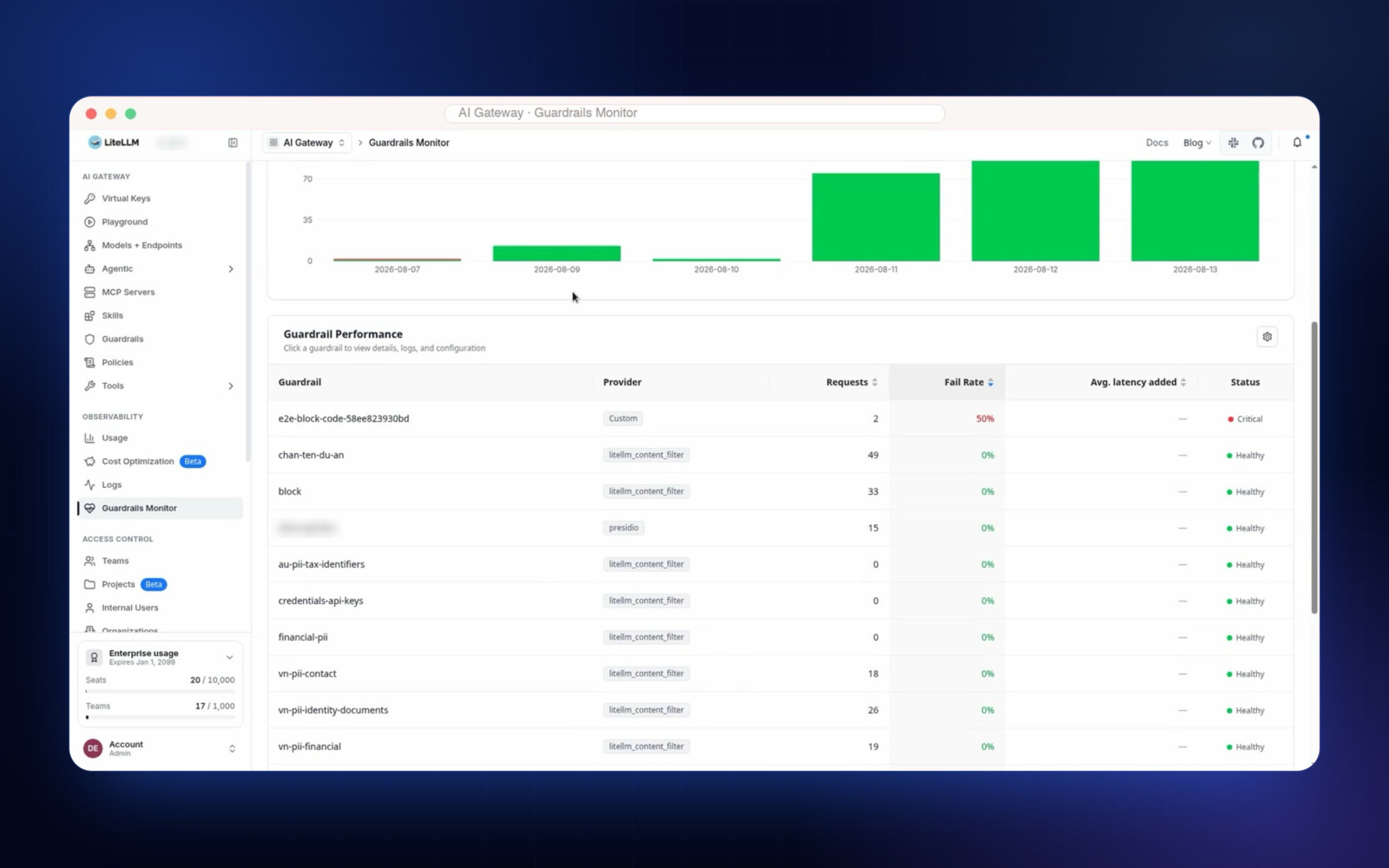Open the Slack community icon
This screenshot has height=868, width=1389.
pyautogui.click(x=1233, y=142)
